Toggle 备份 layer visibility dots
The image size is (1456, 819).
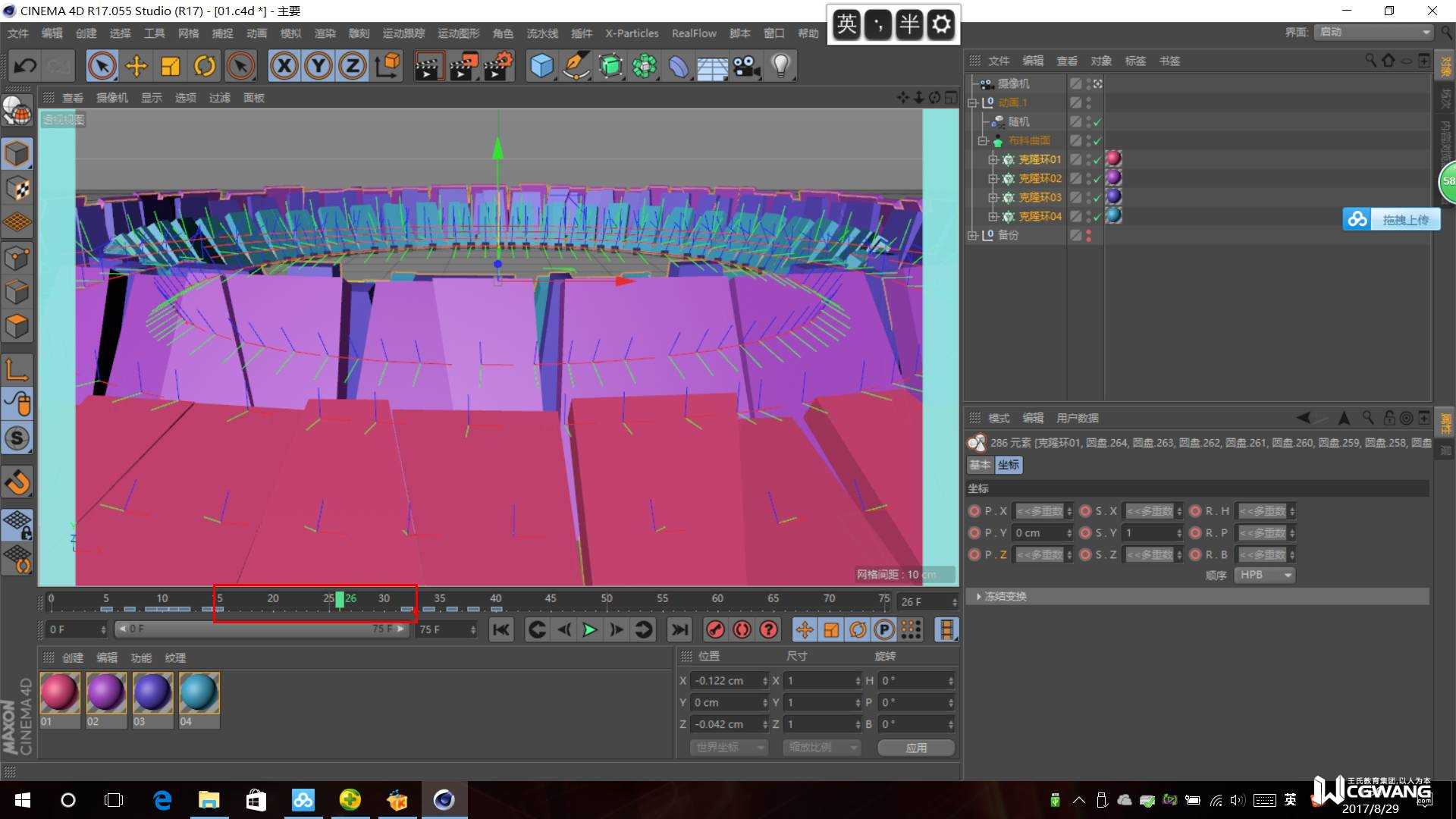click(x=1089, y=236)
